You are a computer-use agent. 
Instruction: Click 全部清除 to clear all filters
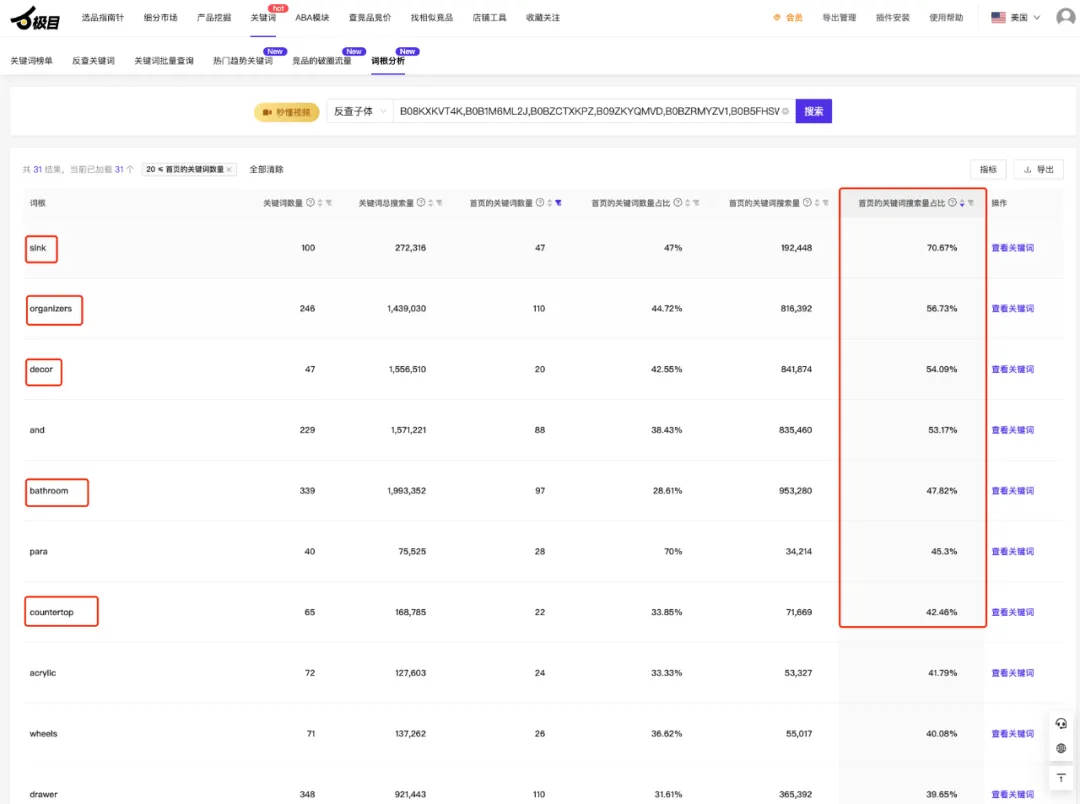(267, 169)
